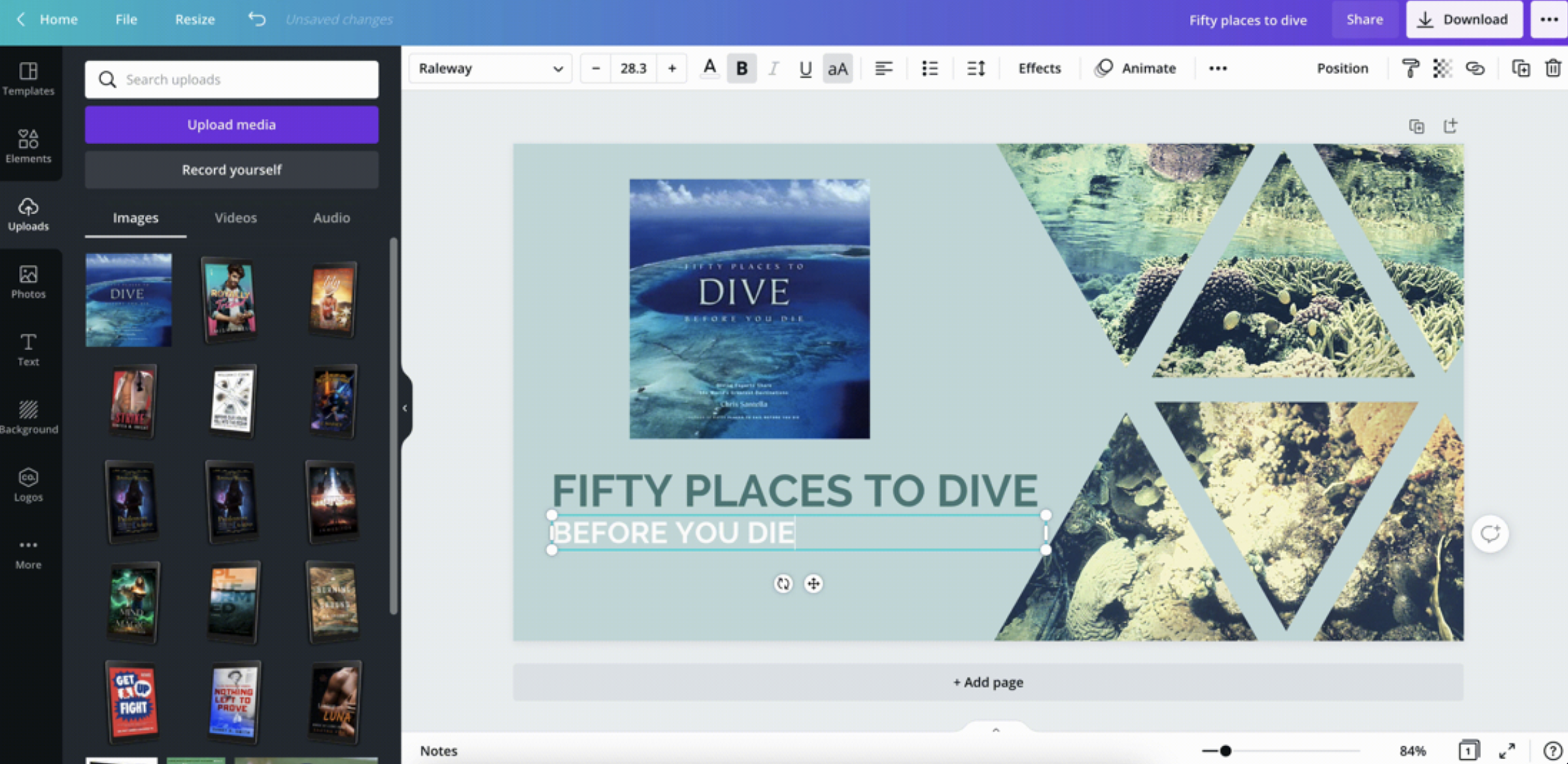
Task: Switch to the Videos tab
Action: pyautogui.click(x=235, y=218)
